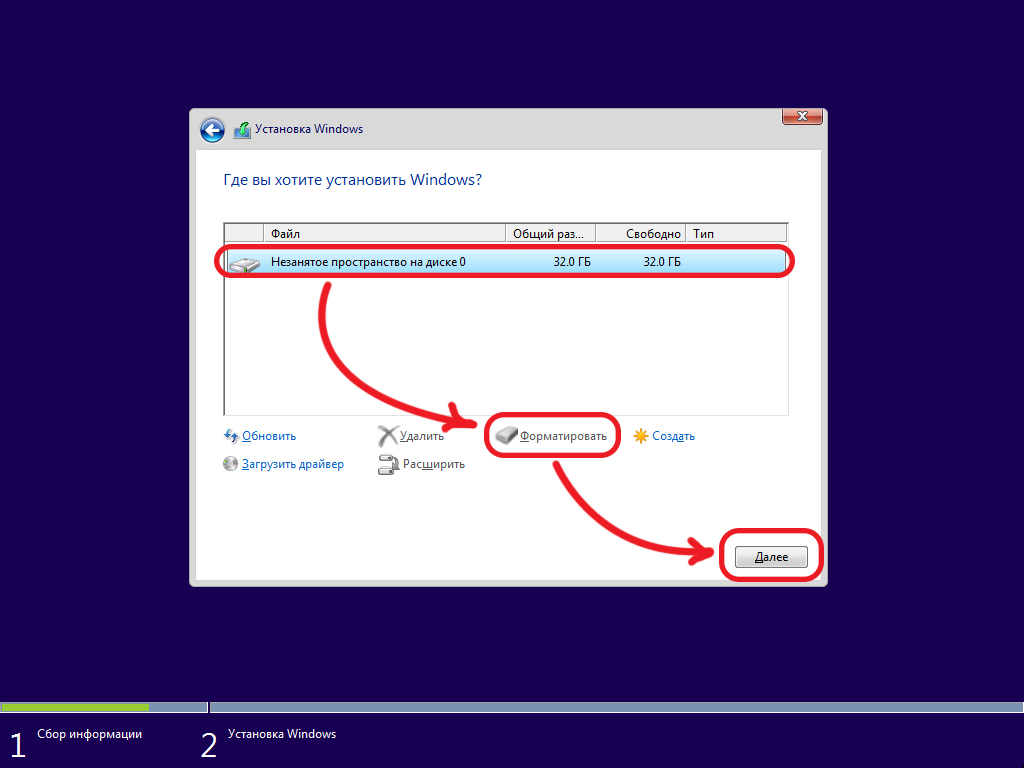Viewport: 1024px width, 768px height.
Task: Click the blue back arrow button
Action: 212,130
